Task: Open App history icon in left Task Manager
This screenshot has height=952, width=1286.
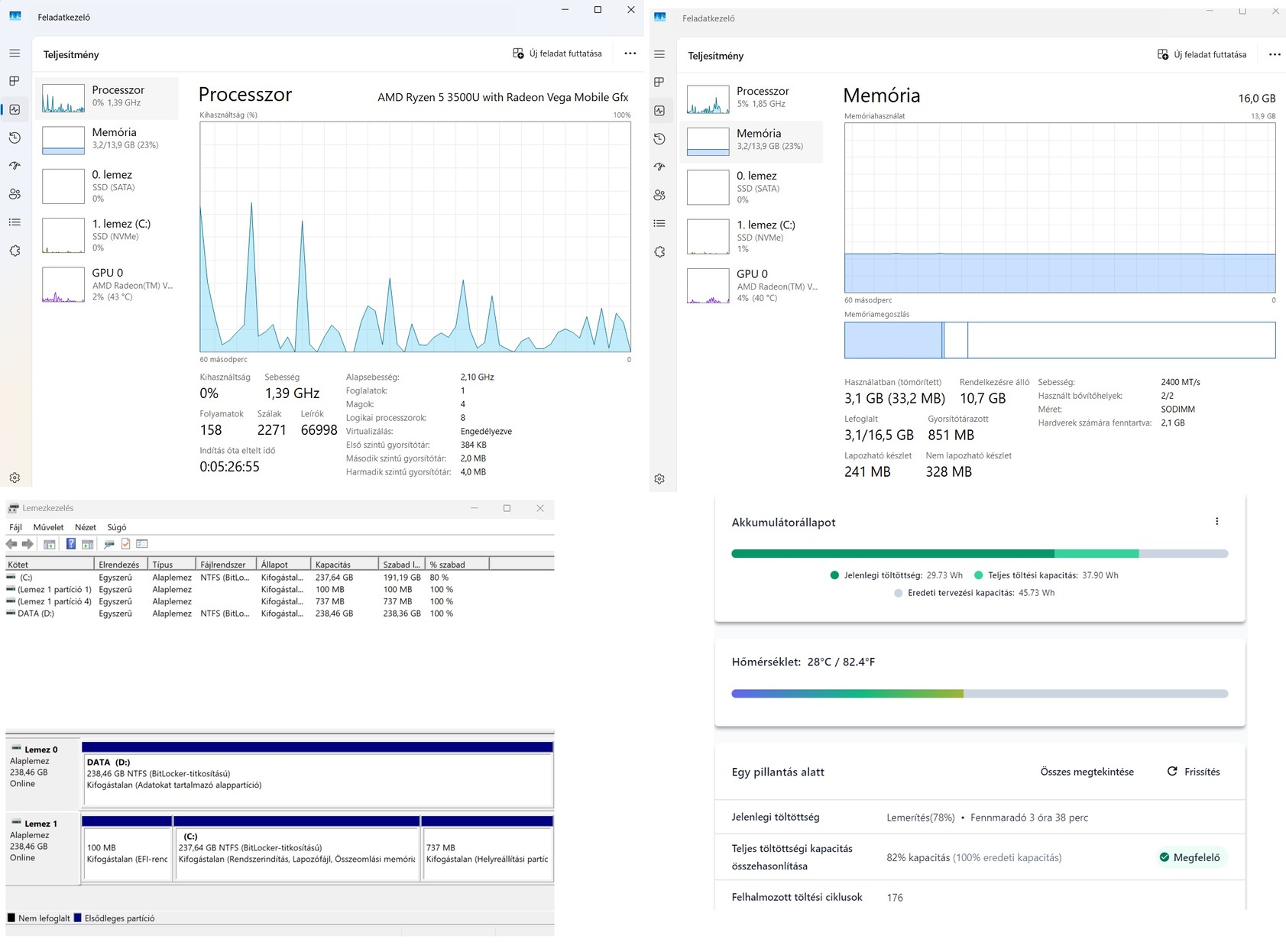Action: [15, 138]
